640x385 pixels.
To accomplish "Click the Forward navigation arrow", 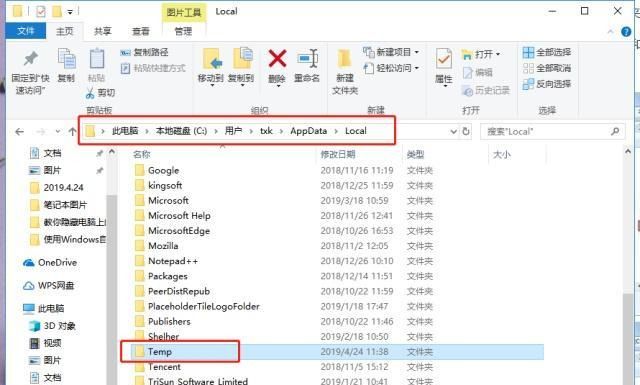I will click(x=41, y=131).
